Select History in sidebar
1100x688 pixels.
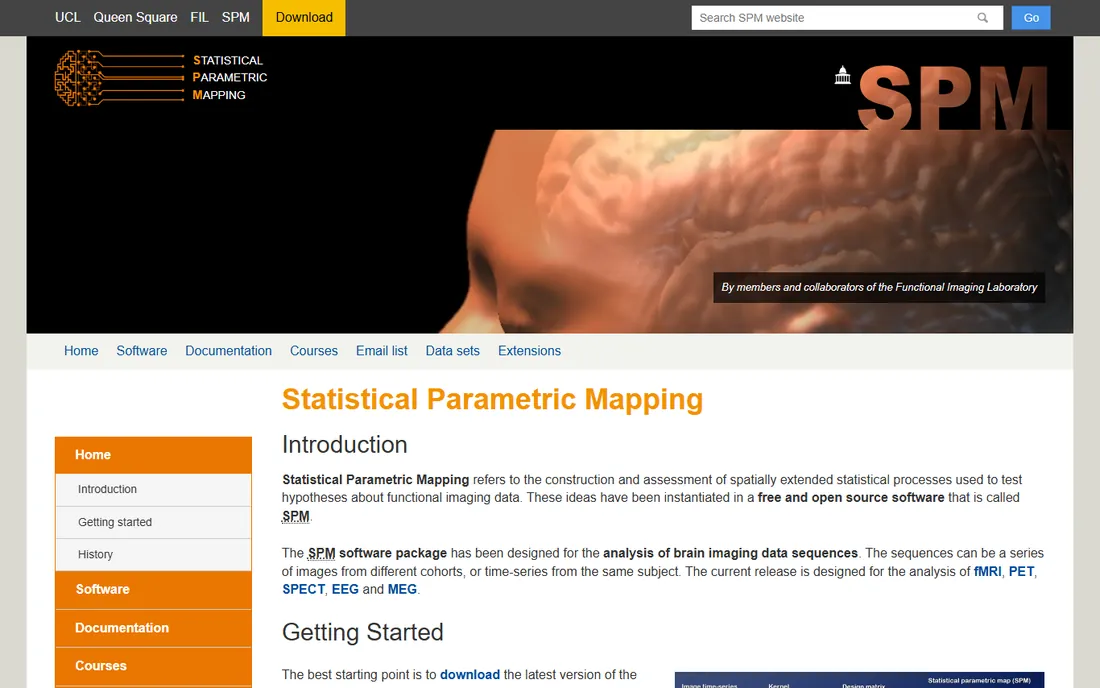153,555
